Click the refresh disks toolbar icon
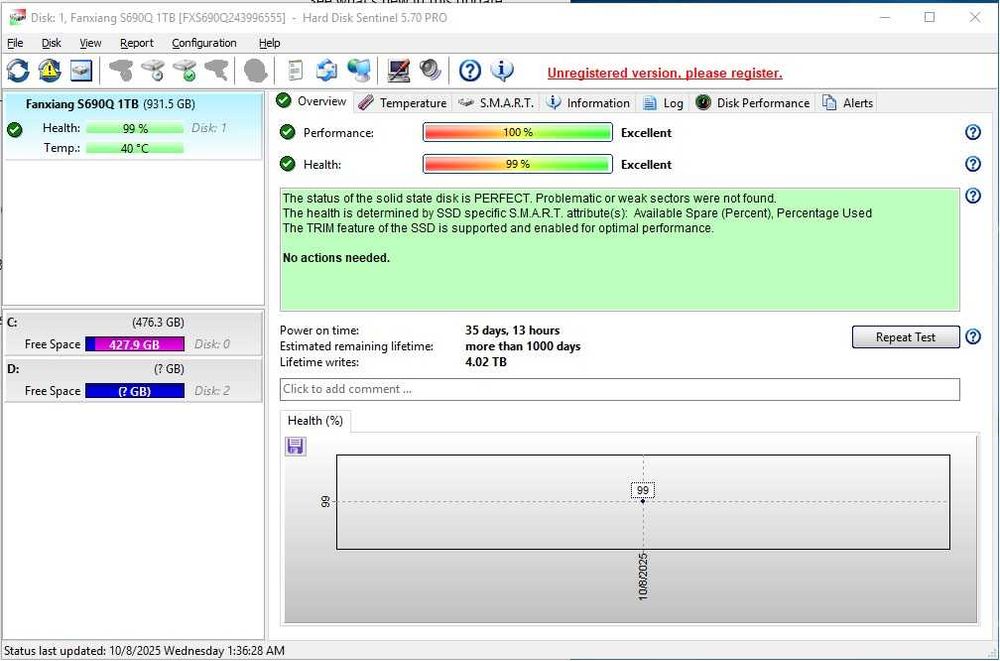This screenshot has width=1000, height=661. (18, 70)
